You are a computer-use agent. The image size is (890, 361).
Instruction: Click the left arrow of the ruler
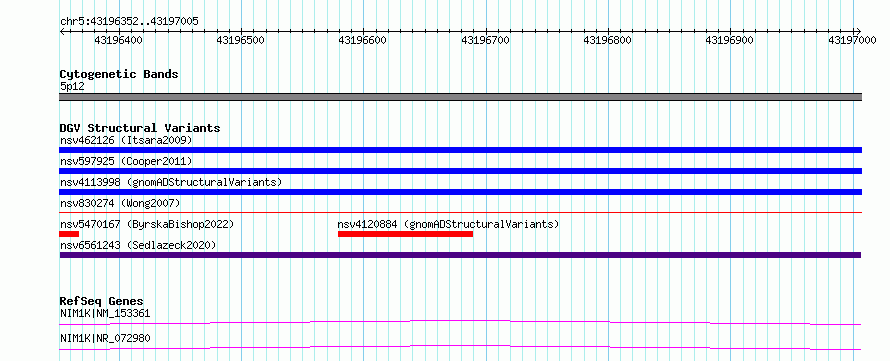click(62, 31)
